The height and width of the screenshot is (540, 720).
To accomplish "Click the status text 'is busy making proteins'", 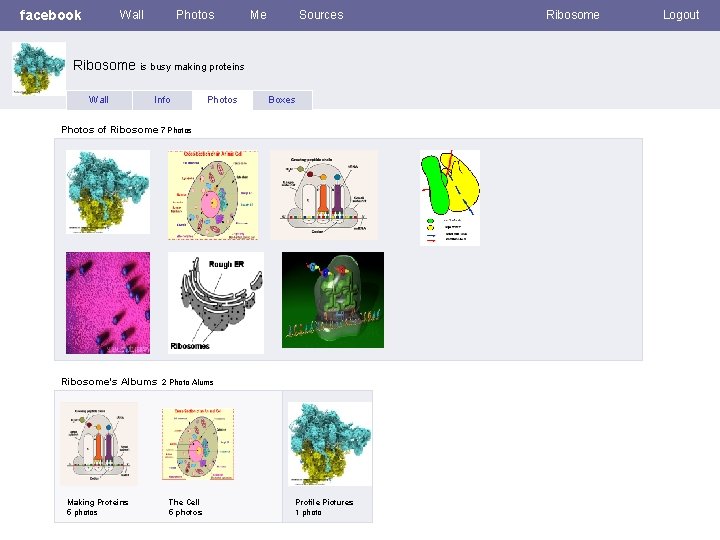I will coord(192,67).
